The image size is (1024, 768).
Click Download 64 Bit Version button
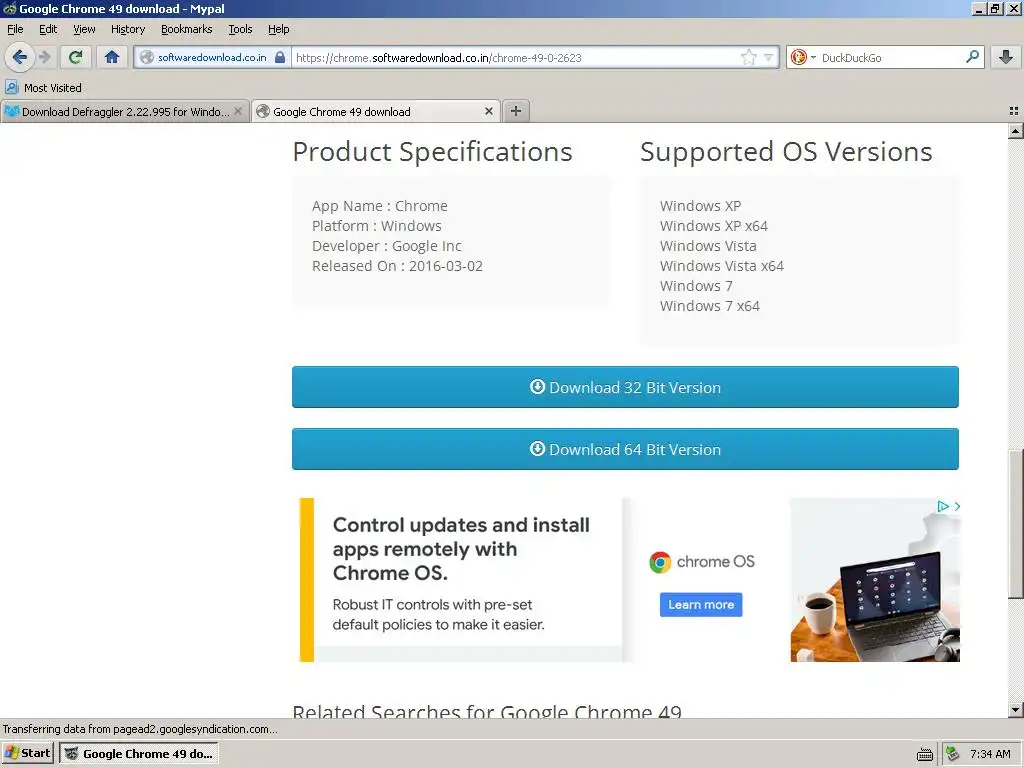coord(625,449)
